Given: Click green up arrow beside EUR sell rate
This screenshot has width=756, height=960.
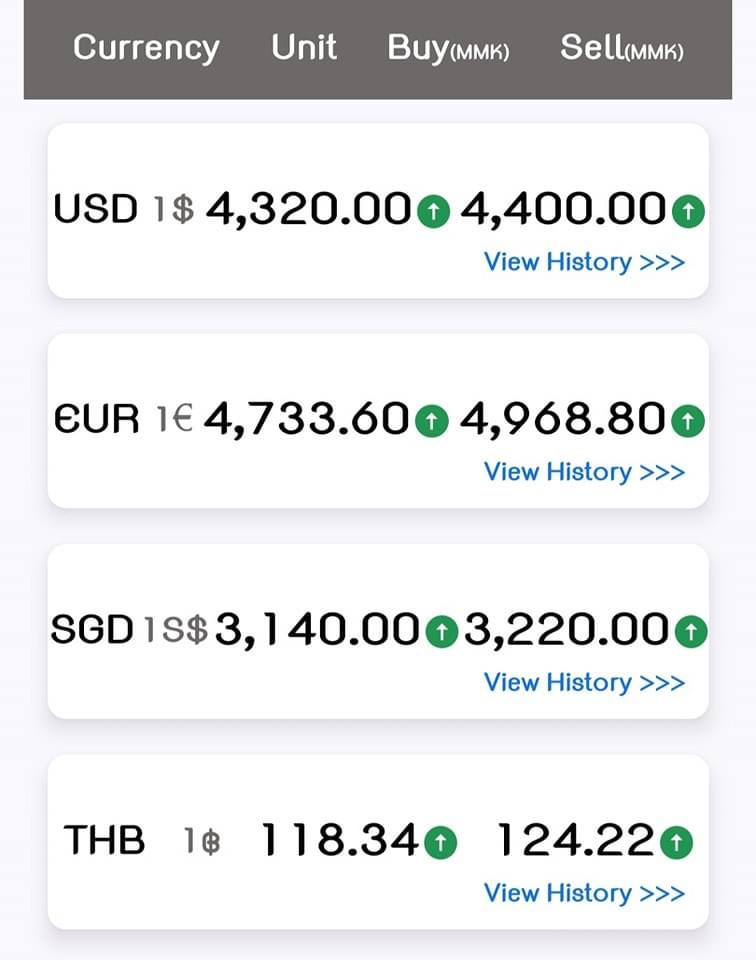Looking at the screenshot, I should [687, 421].
